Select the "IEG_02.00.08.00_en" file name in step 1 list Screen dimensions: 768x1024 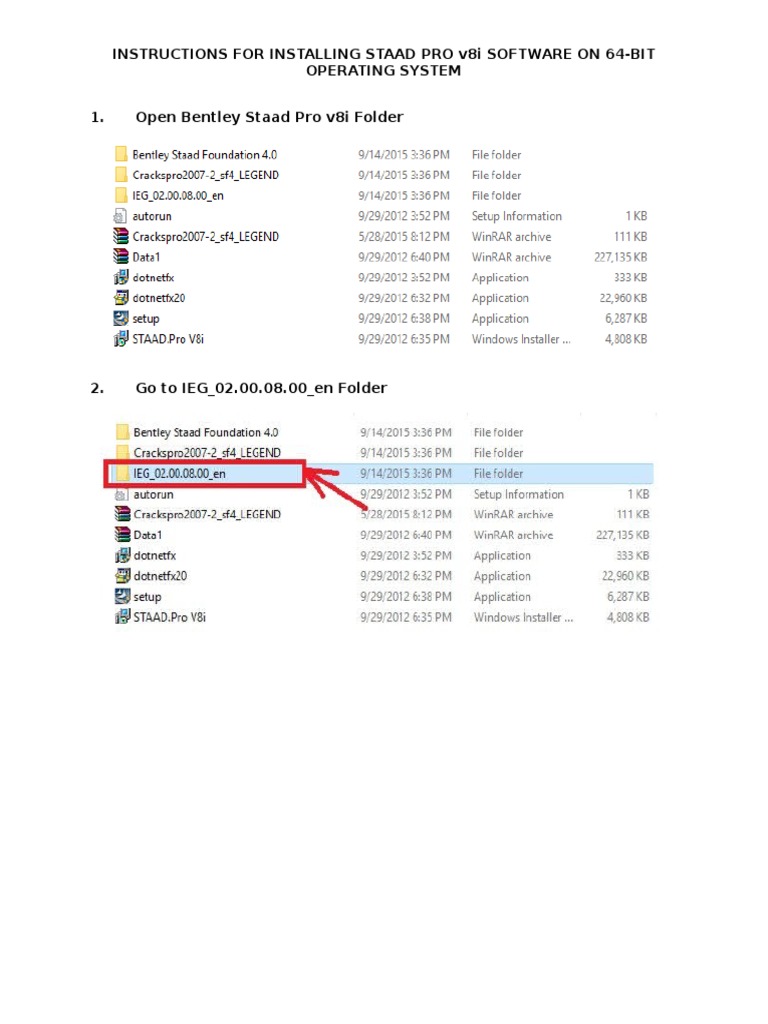[x=178, y=195]
